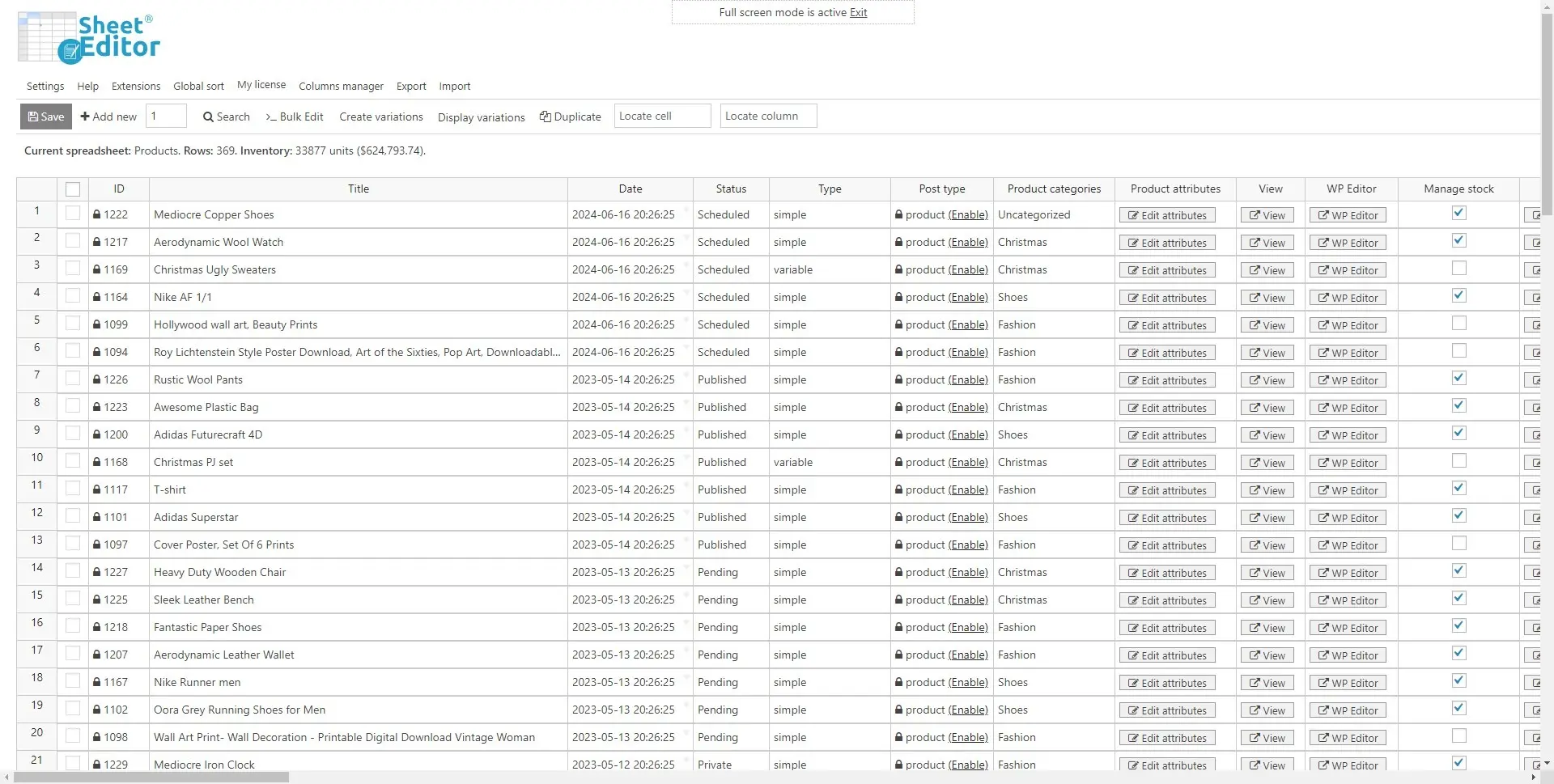Focus the Locate cell field
This screenshot has height=784, width=1554.
coord(662,116)
